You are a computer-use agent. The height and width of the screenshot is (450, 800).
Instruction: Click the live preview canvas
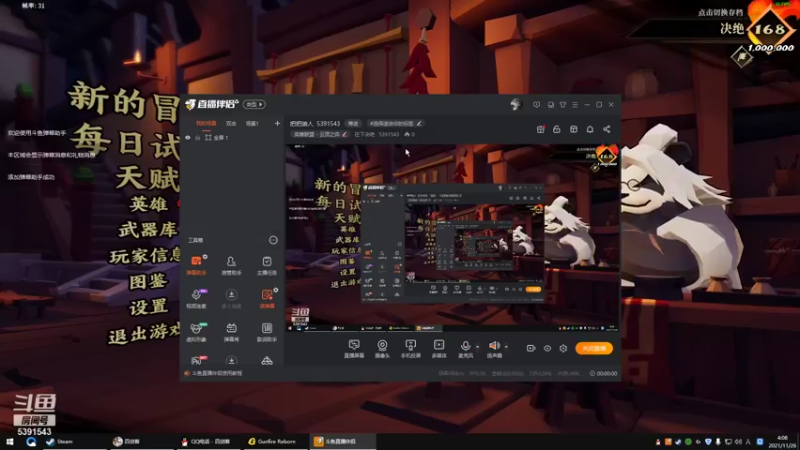point(452,238)
